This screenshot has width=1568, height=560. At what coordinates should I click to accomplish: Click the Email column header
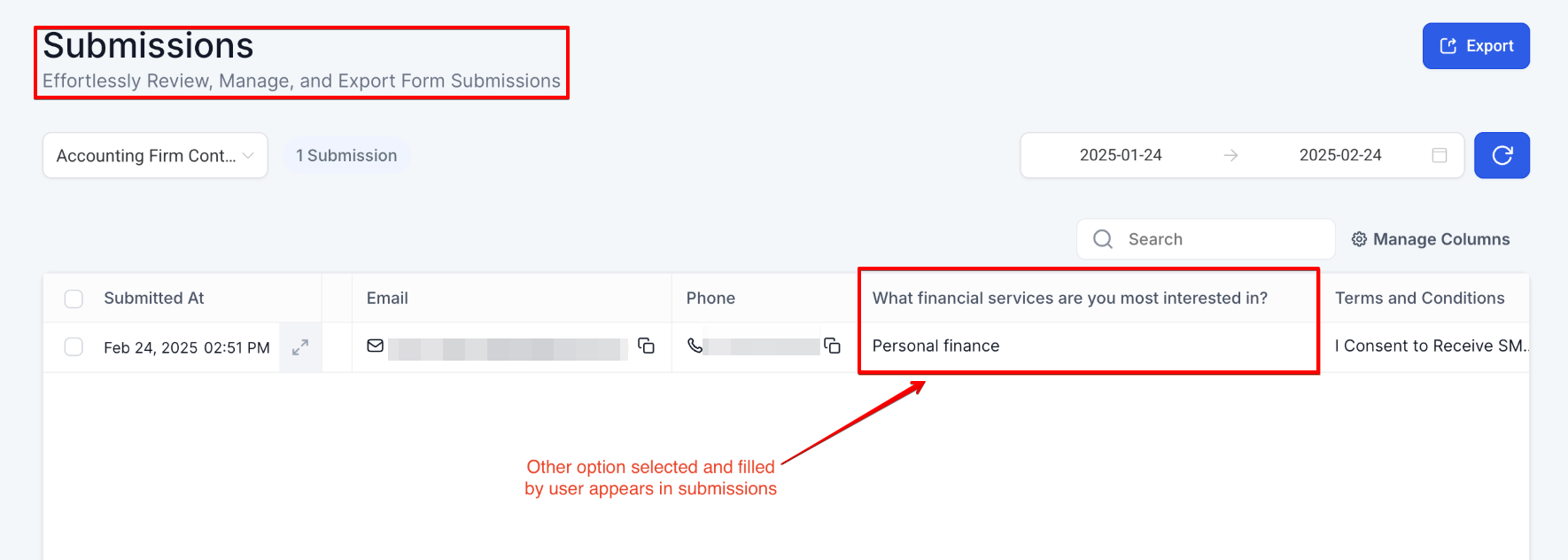tap(387, 299)
